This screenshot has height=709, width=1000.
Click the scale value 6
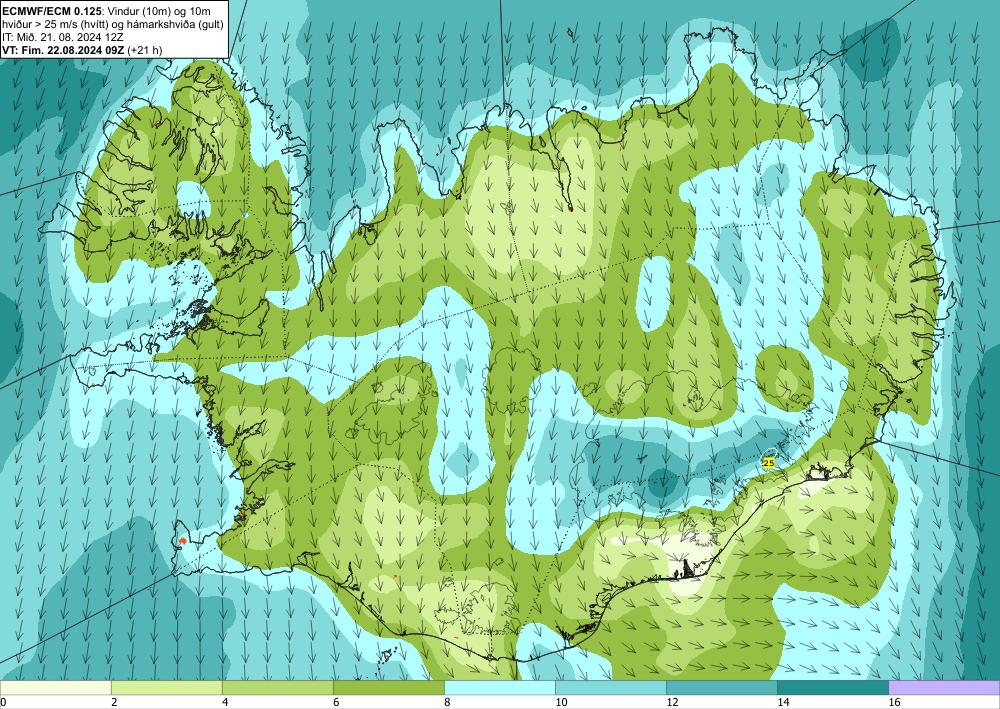(335, 702)
